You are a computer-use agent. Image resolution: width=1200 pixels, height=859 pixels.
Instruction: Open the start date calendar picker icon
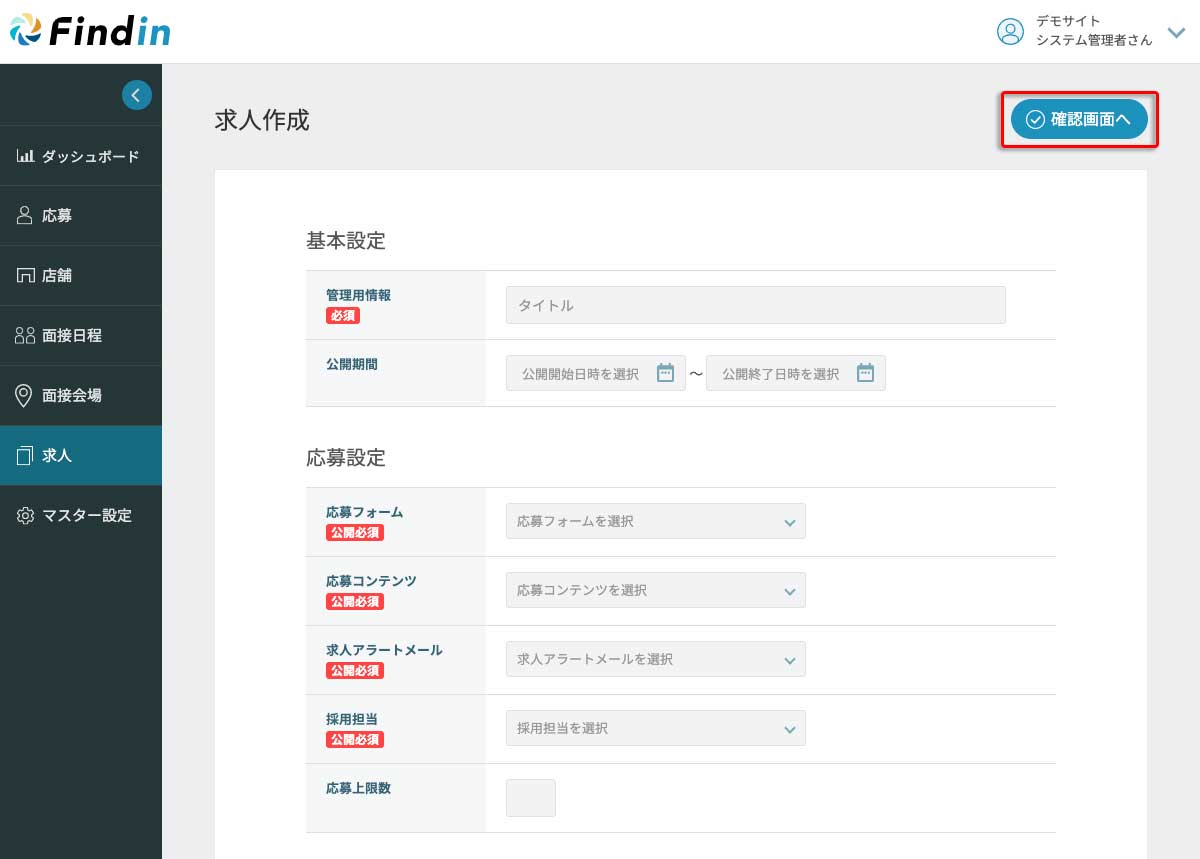665,373
